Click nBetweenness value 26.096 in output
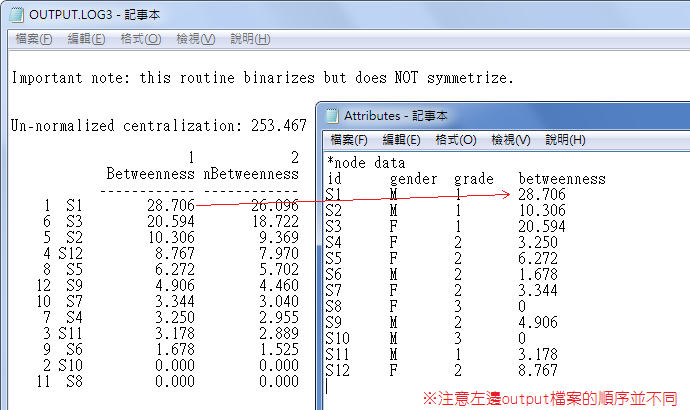Image resolution: width=690 pixels, height=410 pixels. coord(275,205)
